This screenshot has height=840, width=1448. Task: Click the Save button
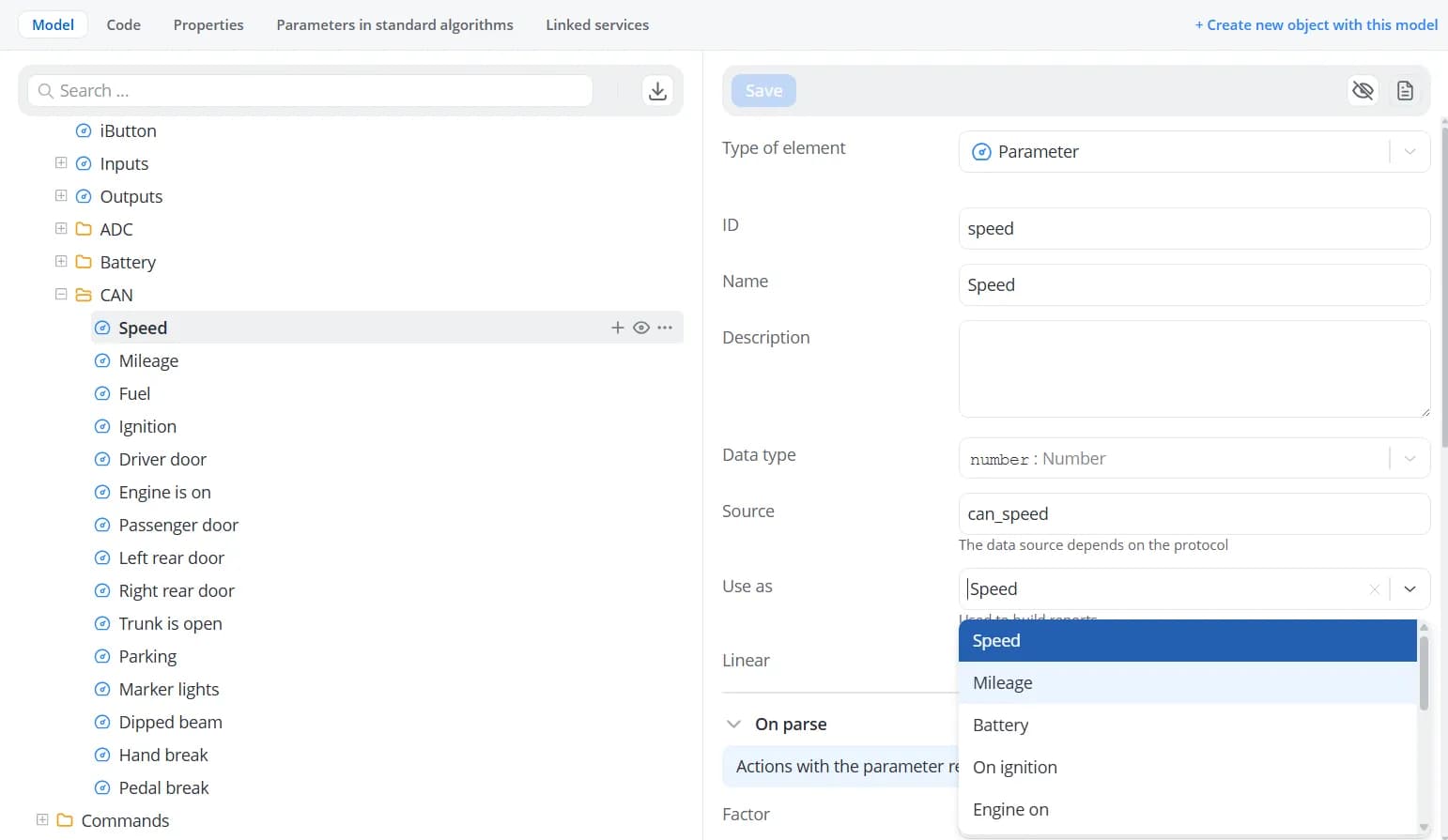(x=763, y=91)
